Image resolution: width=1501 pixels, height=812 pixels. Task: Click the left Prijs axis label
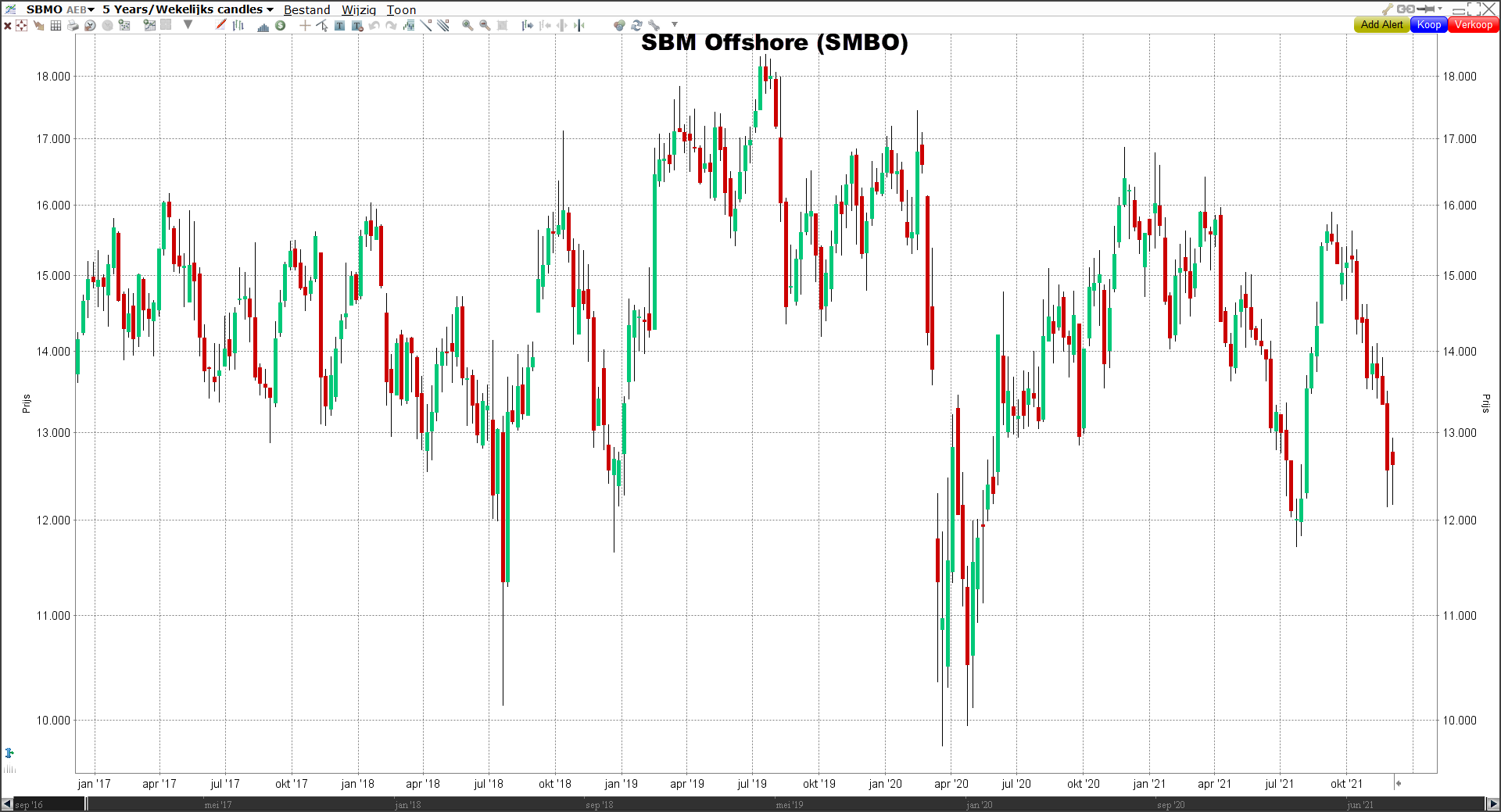click(26, 403)
